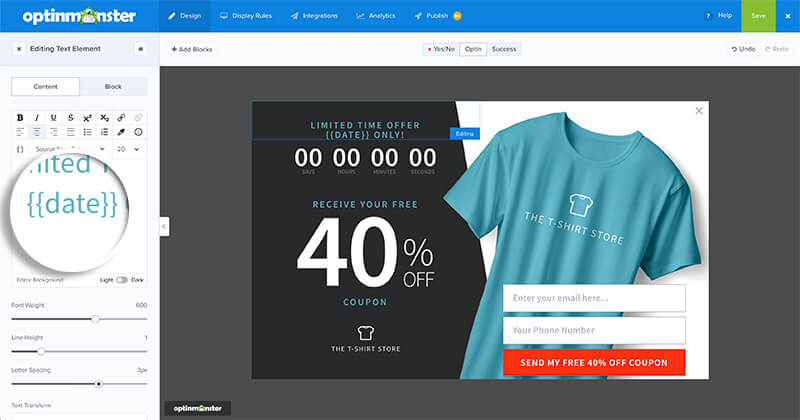Switch to the Content tab
800x420 pixels.
point(45,87)
